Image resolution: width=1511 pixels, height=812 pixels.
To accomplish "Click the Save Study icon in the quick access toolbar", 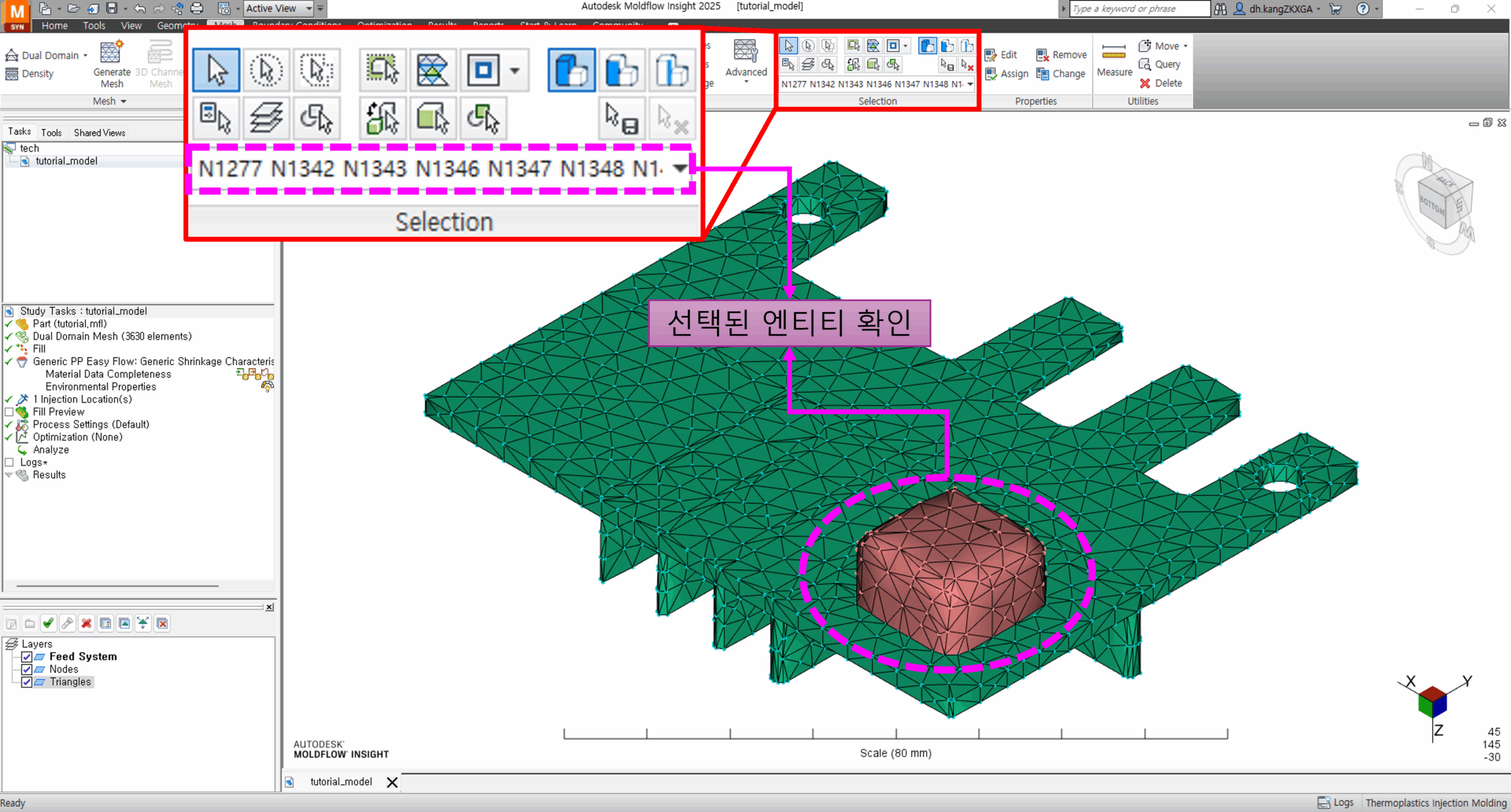I will coord(112,8).
